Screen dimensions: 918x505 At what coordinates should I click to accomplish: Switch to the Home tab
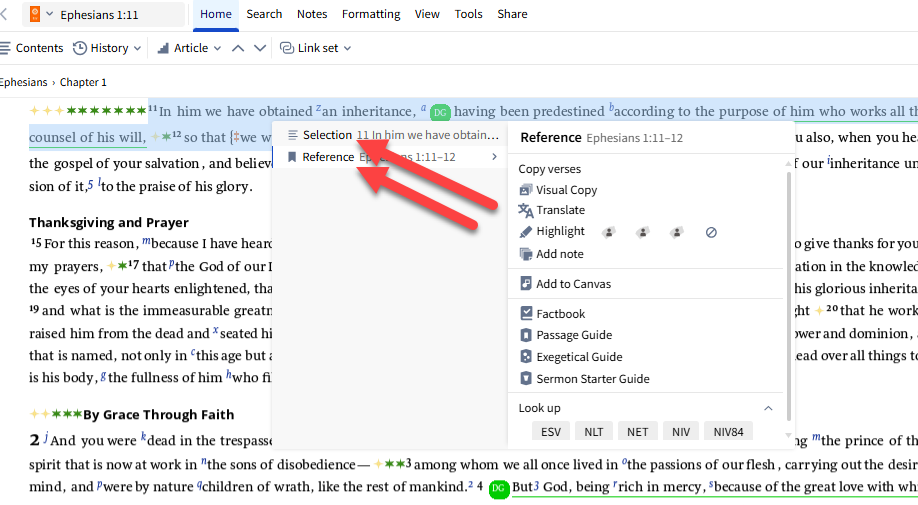tap(215, 14)
